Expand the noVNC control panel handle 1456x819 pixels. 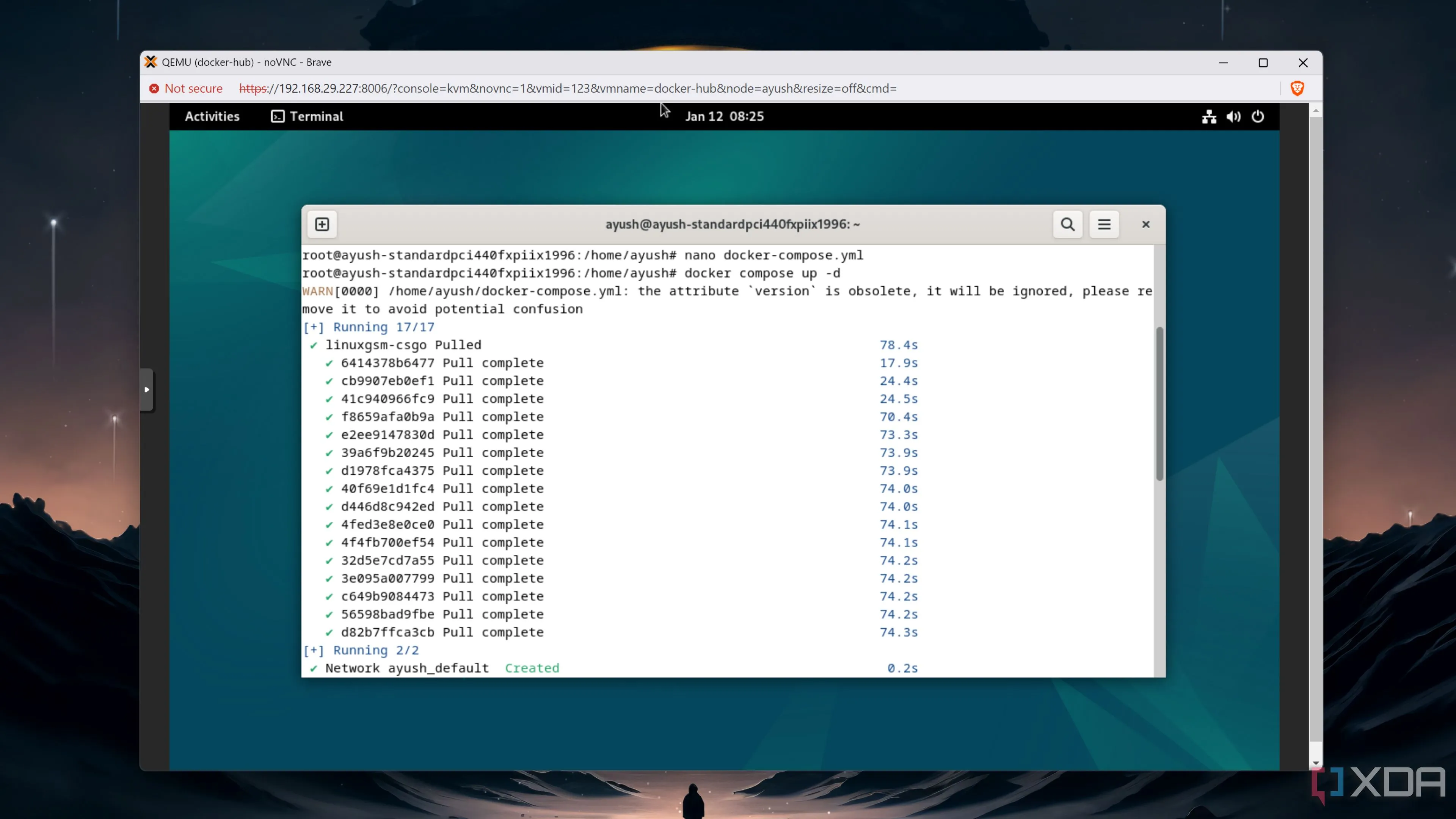click(x=146, y=389)
